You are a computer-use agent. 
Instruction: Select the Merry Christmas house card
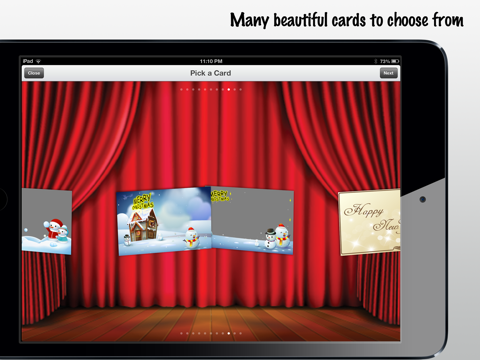click(164, 221)
